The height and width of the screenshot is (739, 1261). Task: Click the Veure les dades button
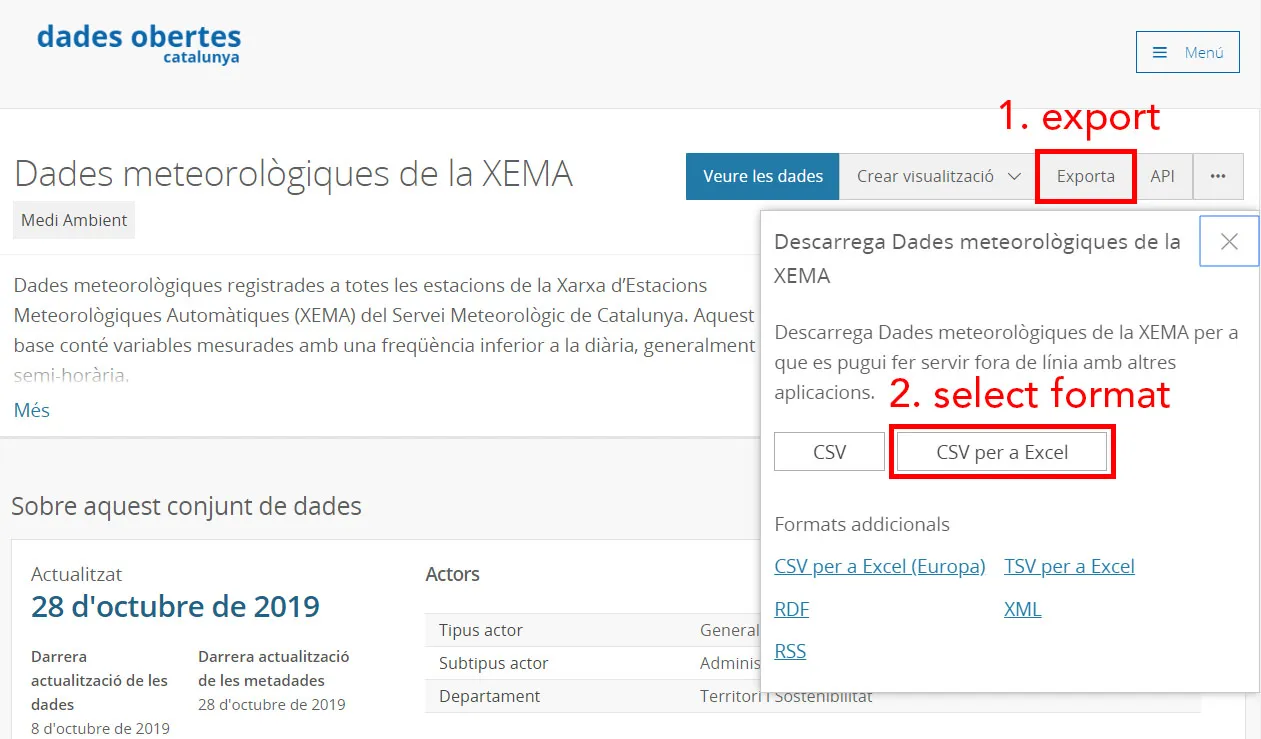pyautogui.click(x=762, y=176)
